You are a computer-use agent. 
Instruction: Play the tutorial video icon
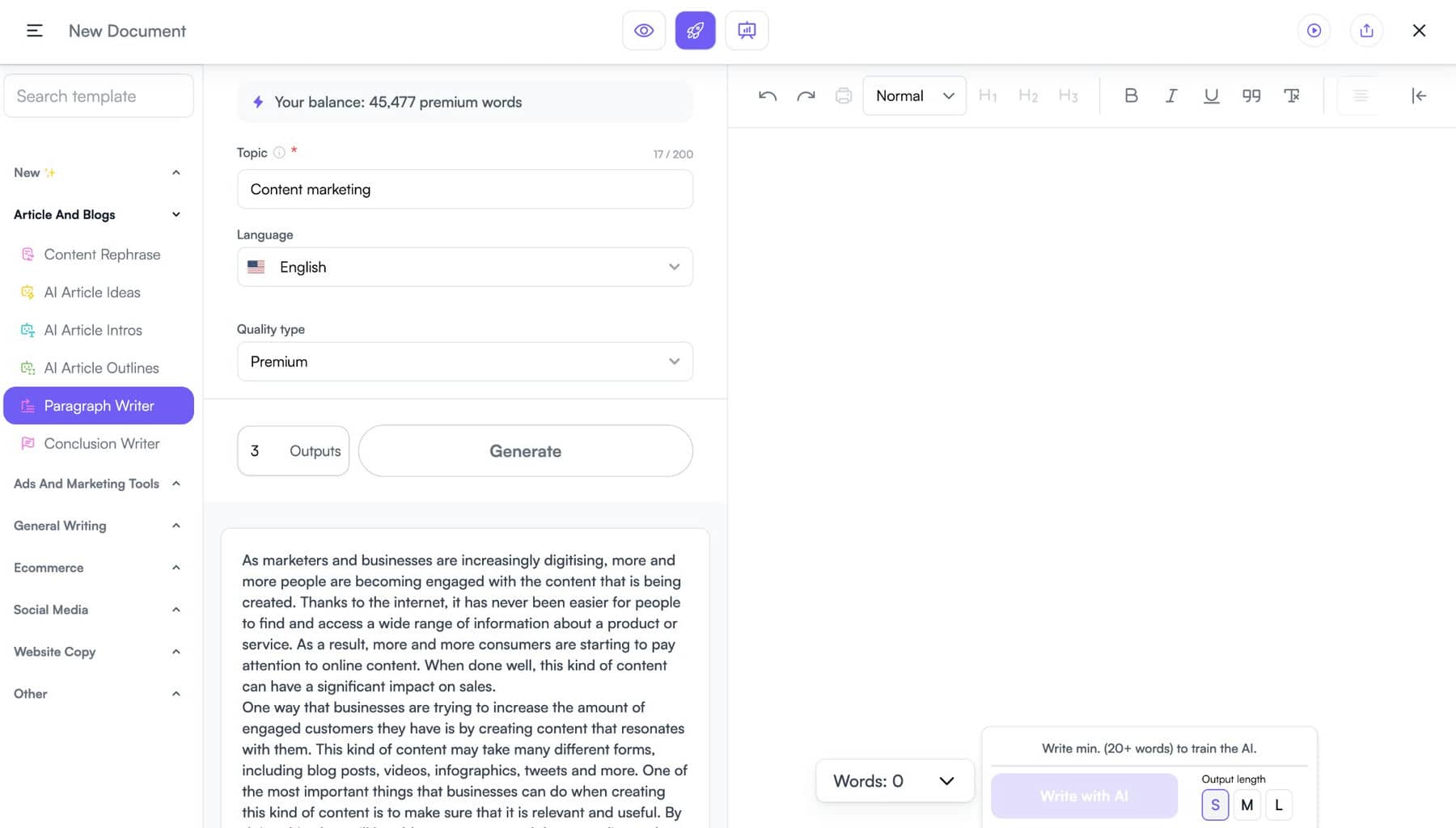(x=1314, y=30)
